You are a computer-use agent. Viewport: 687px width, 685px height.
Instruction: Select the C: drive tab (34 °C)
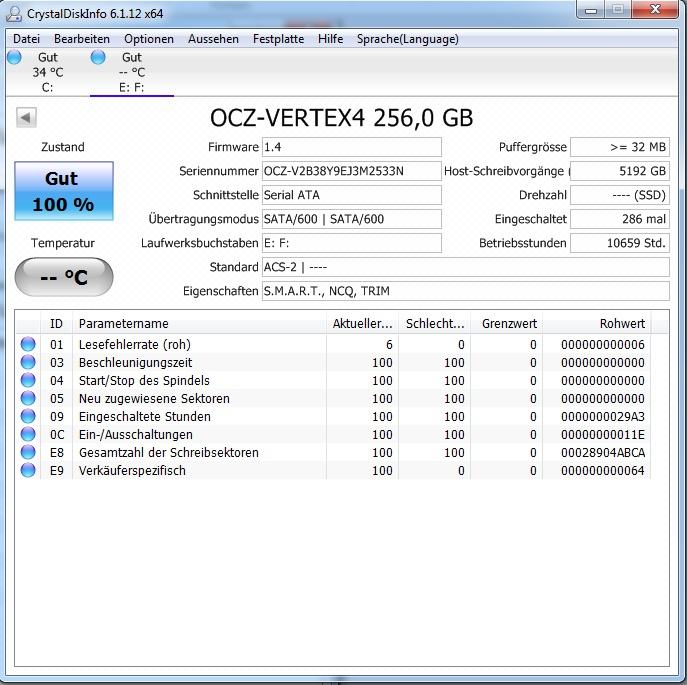pyautogui.click(x=47, y=72)
